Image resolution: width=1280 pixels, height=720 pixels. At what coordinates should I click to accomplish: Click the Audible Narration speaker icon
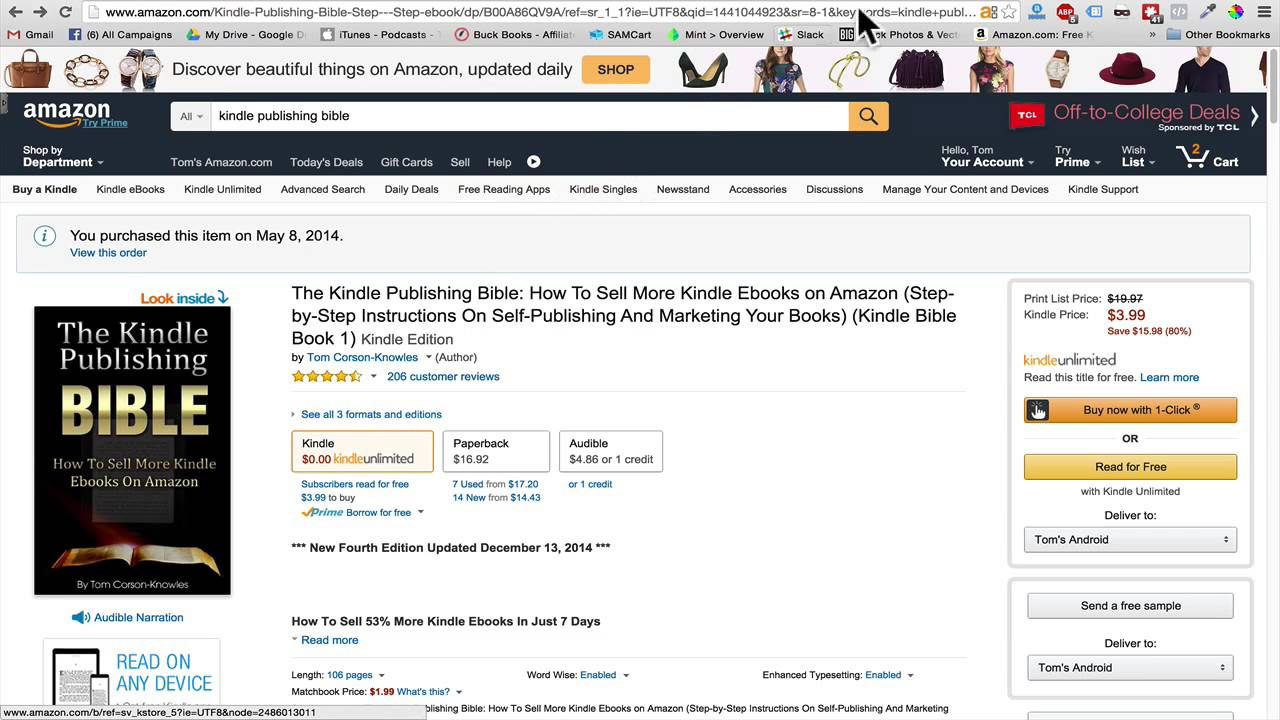pos(81,618)
